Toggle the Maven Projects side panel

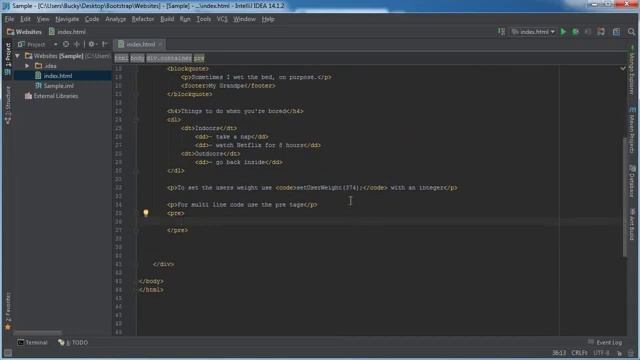point(632,130)
